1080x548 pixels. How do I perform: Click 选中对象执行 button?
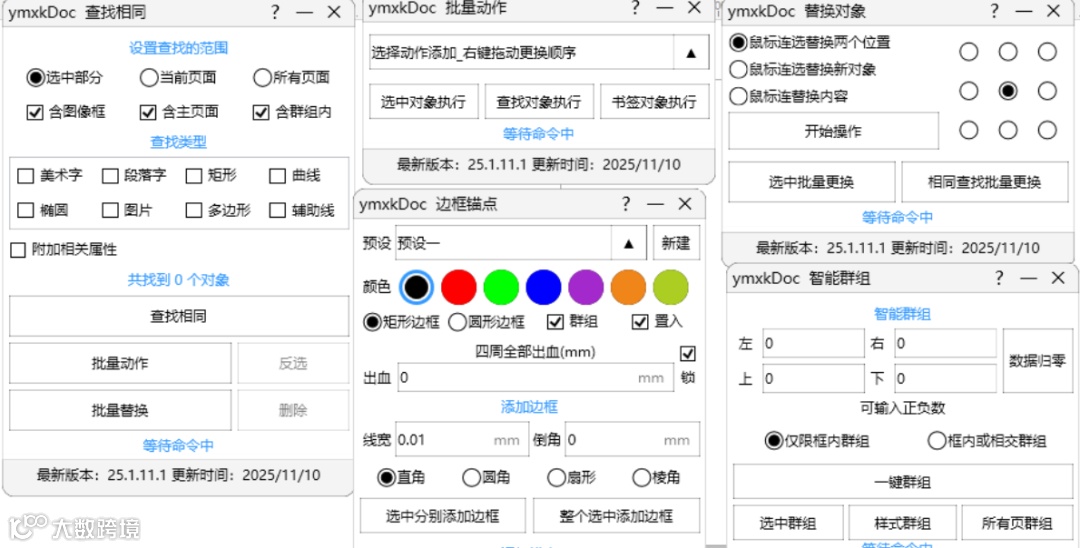click(424, 103)
